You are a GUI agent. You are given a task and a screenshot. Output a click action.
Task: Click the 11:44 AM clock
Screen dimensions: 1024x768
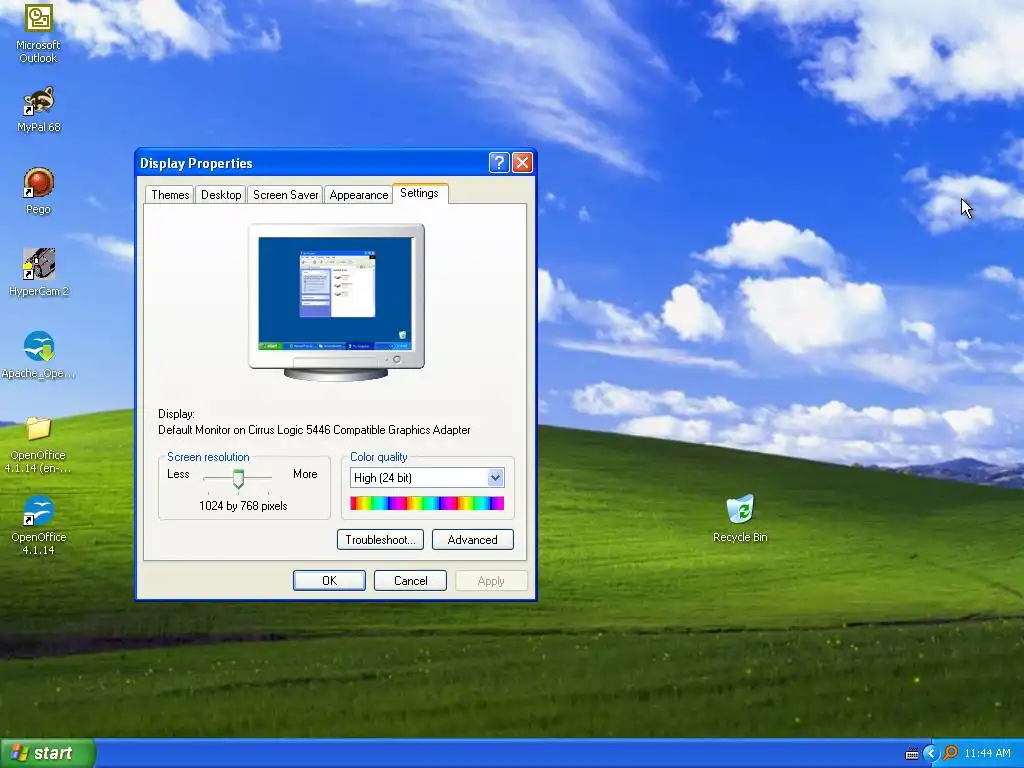(987, 754)
